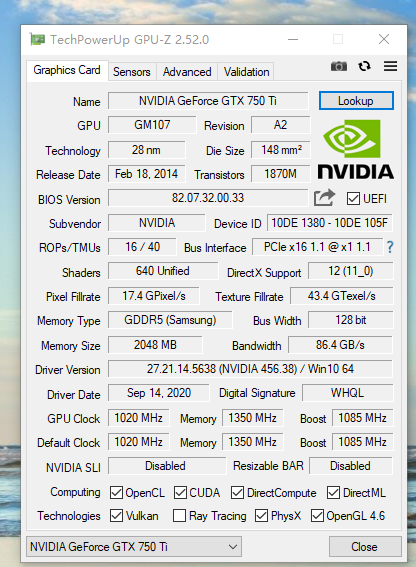Click the refresh arrows icon
The image size is (416, 567).
point(364,66)
